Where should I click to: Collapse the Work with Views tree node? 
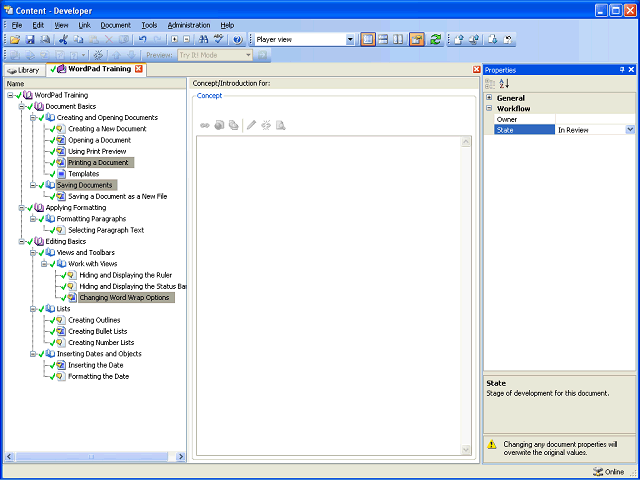point(44,264)
